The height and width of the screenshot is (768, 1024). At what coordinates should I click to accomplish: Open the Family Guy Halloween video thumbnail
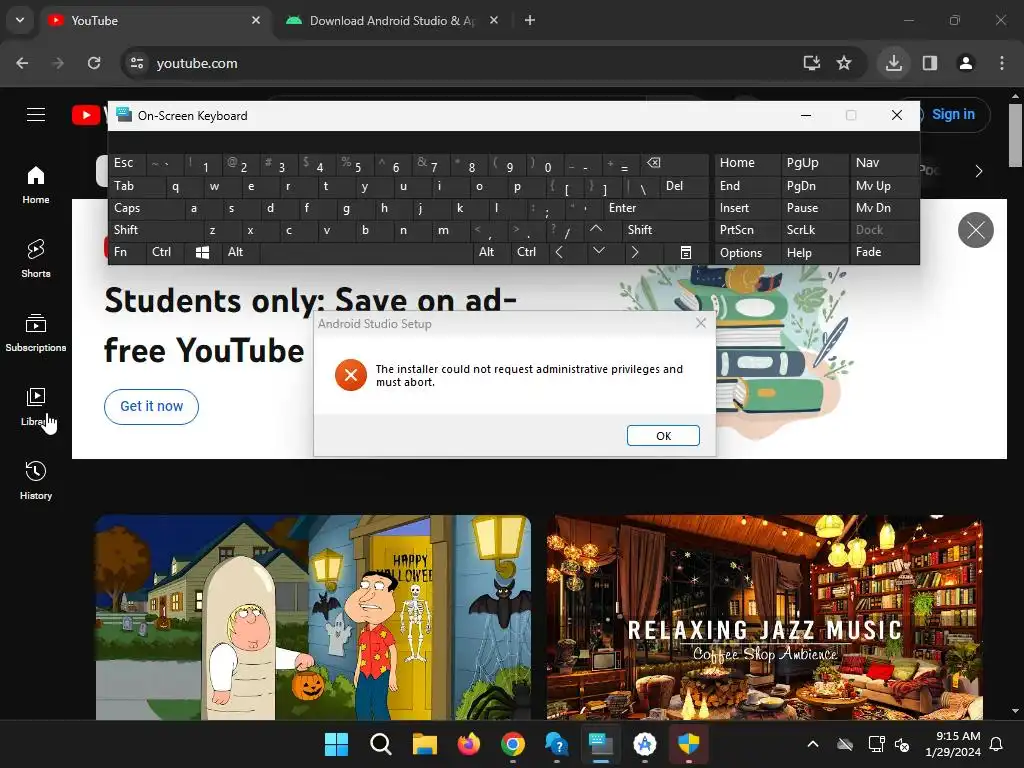click(313, 617)
